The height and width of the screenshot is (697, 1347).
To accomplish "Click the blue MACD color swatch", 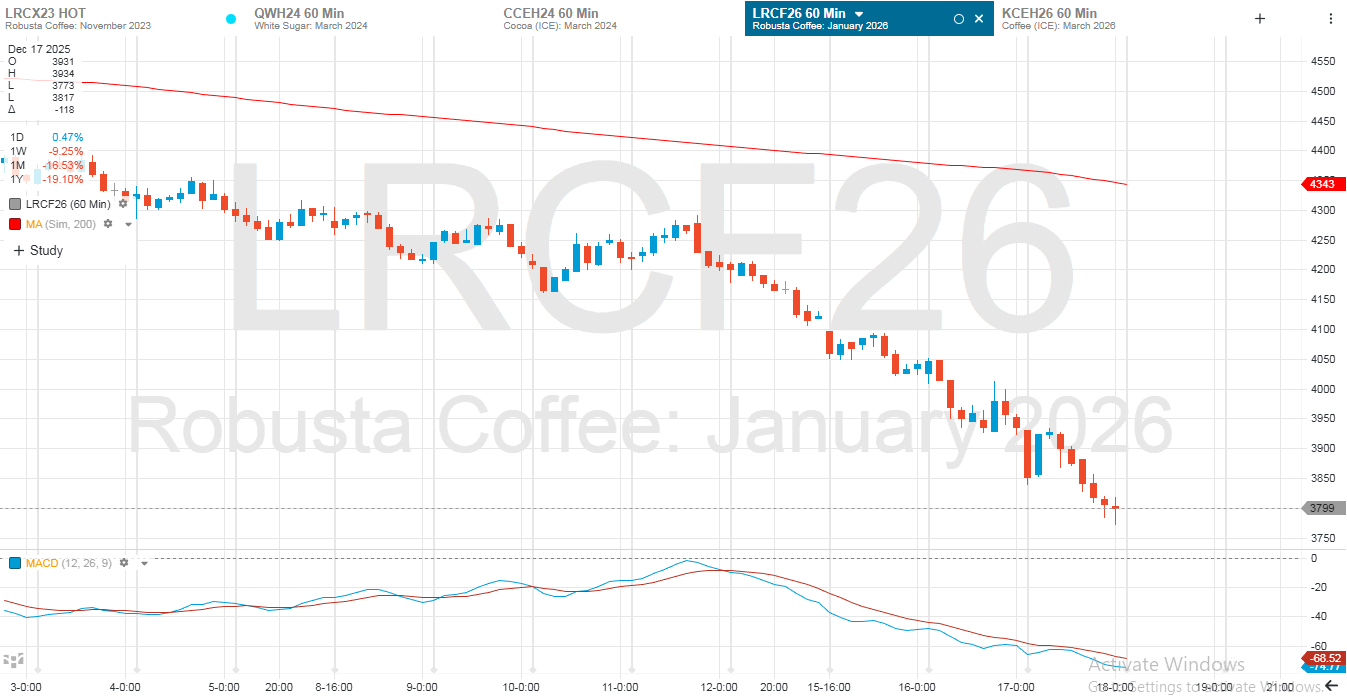I will 15,563.
